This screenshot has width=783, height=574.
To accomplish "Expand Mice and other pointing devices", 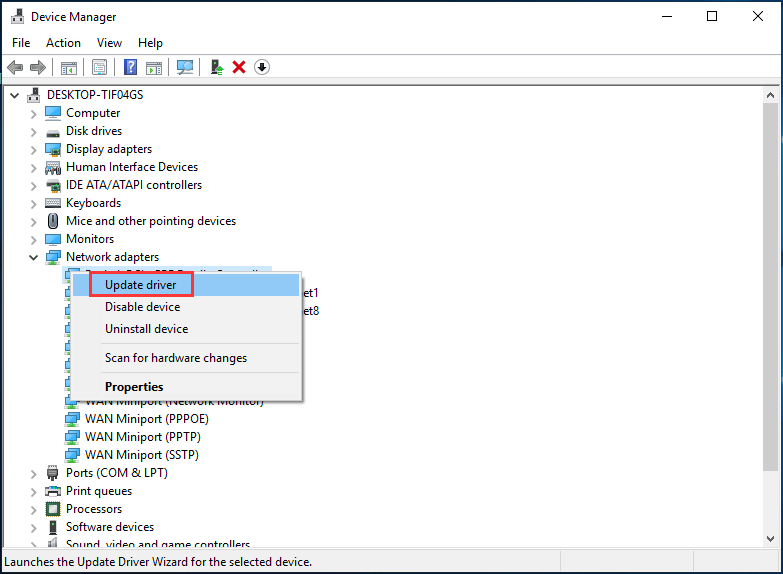I will pyautogui.click(x=33, y=222).
